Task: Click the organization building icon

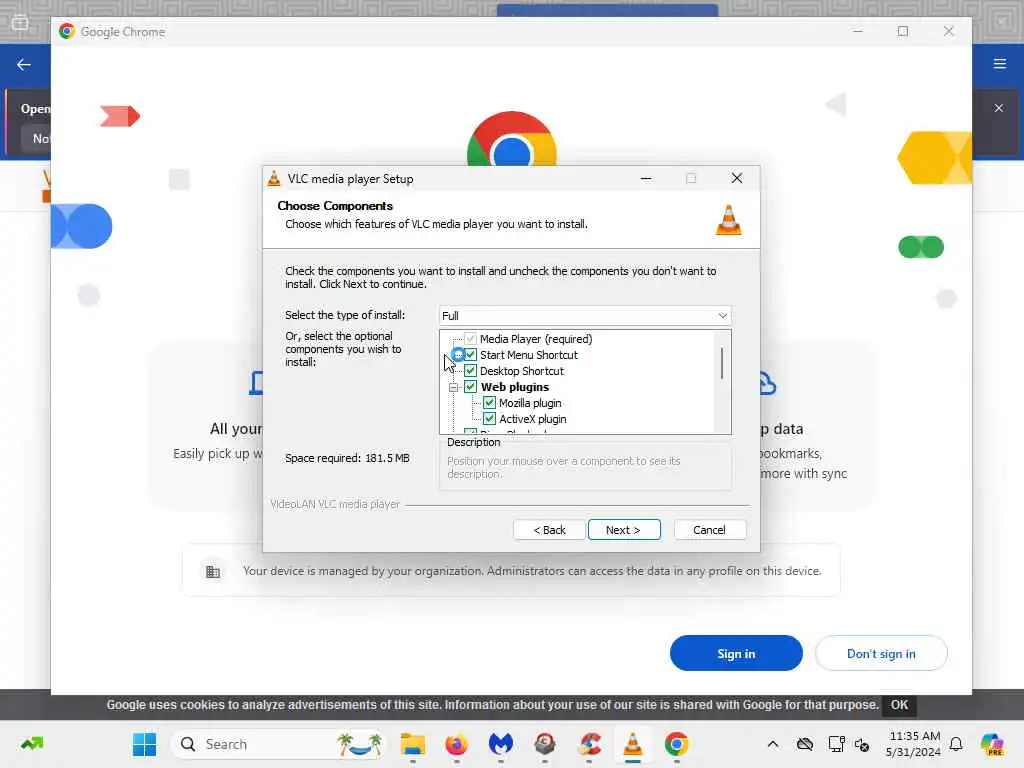Action: coord(213,572)
